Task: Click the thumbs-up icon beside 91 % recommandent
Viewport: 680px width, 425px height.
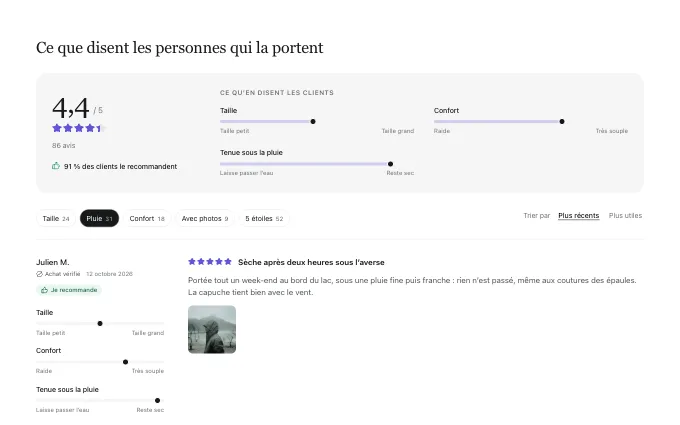Action: pos(56,166)
